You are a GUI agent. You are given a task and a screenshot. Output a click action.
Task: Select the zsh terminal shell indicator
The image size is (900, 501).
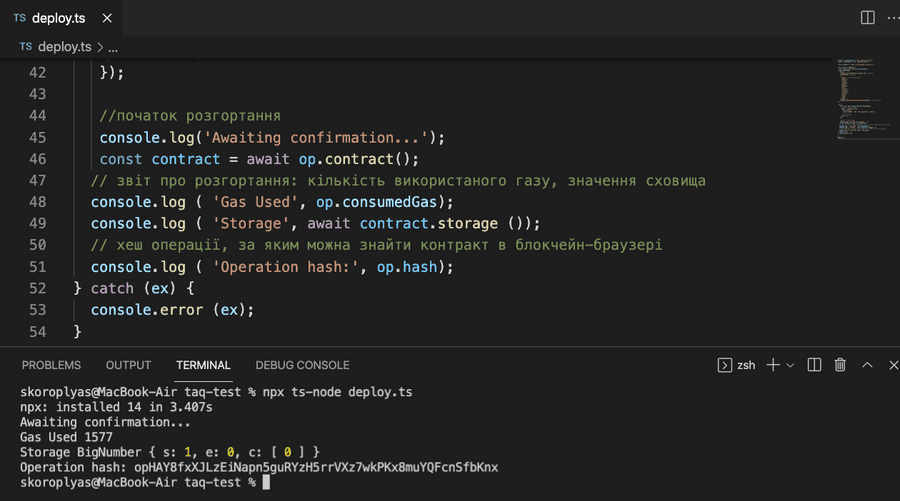[x=737, y=365]
